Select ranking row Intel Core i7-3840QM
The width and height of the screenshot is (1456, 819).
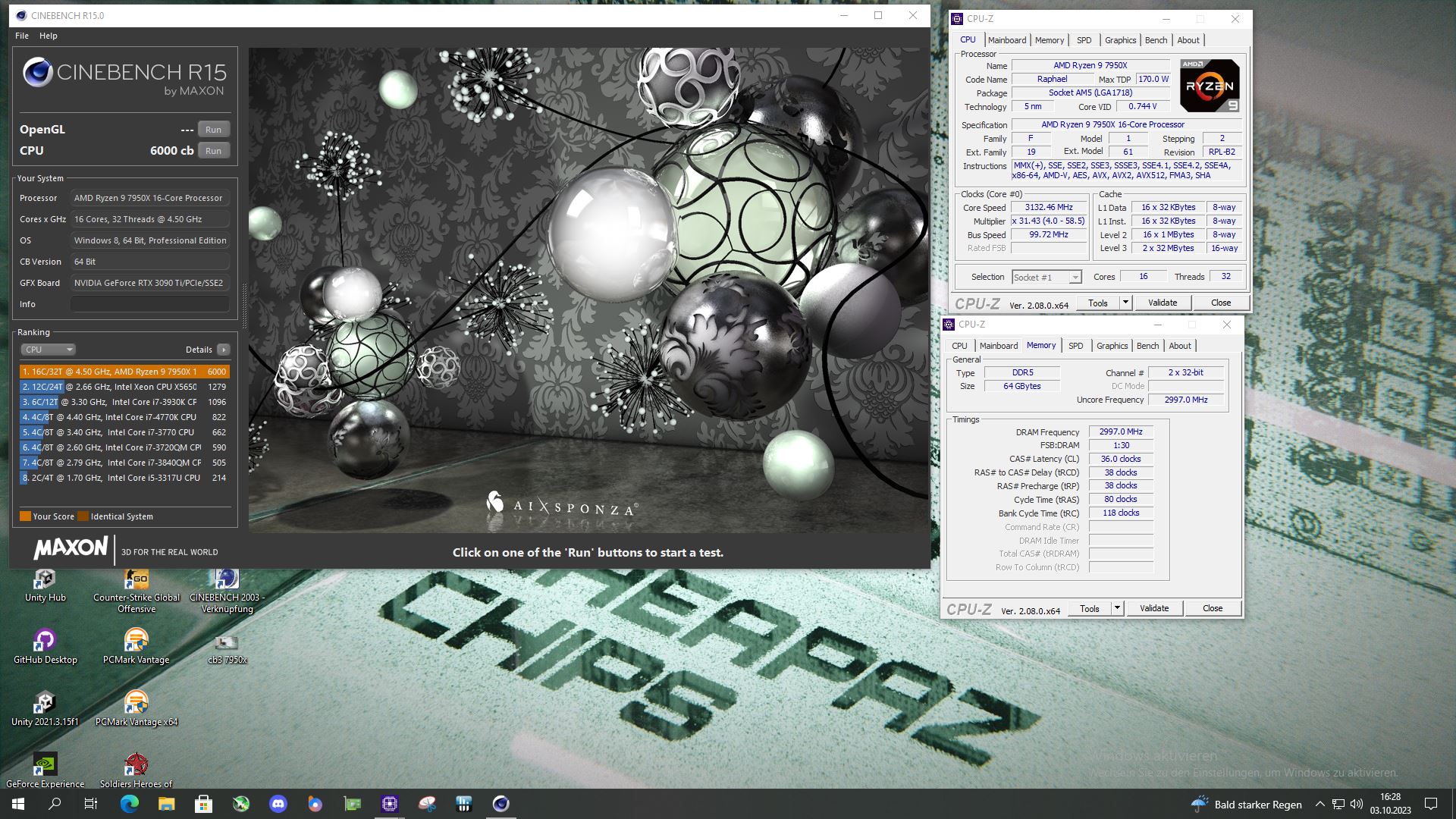(124, 463)
